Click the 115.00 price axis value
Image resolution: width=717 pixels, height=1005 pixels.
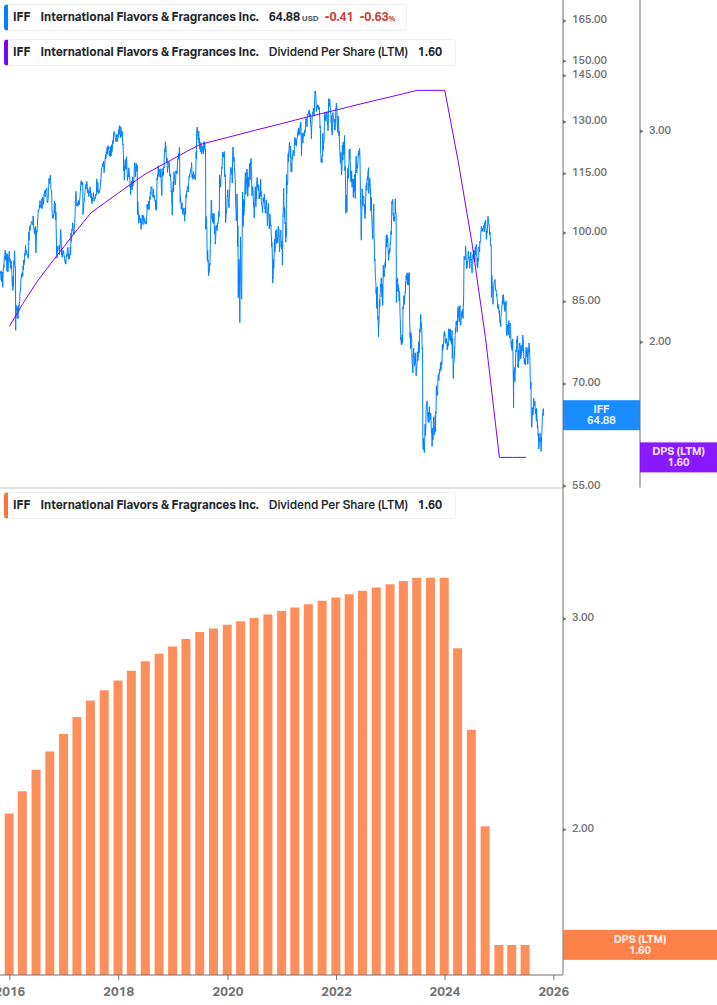(x=589, y=172)
